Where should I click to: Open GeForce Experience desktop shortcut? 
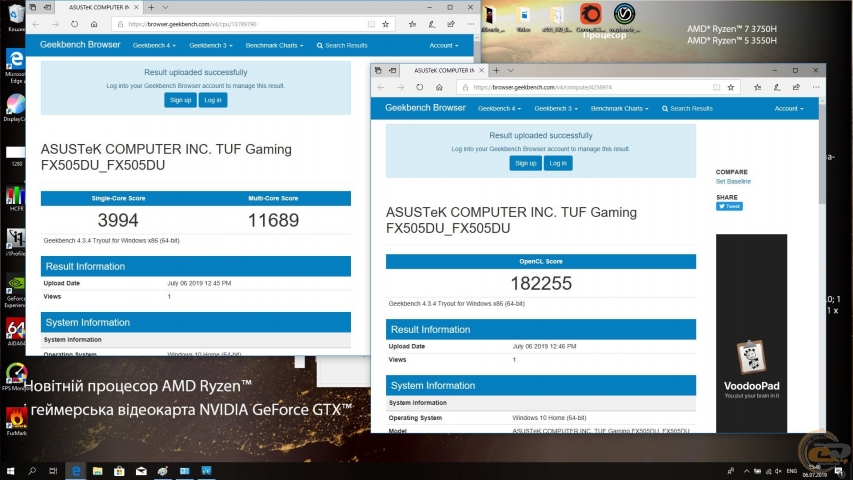pyautogui.click(x=16, y=292)
